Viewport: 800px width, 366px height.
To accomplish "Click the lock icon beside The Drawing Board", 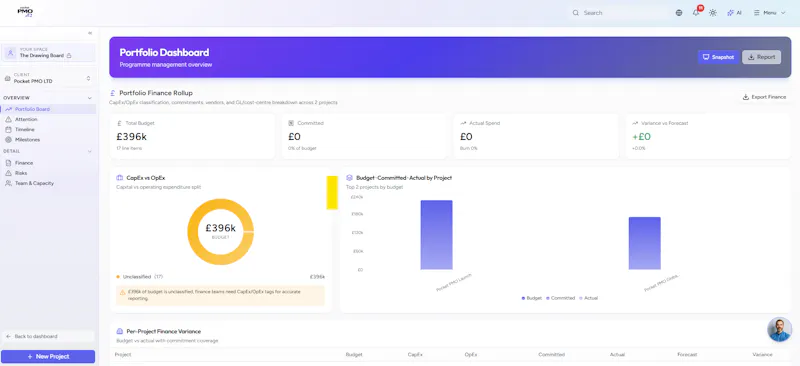I will pos(68,56).
